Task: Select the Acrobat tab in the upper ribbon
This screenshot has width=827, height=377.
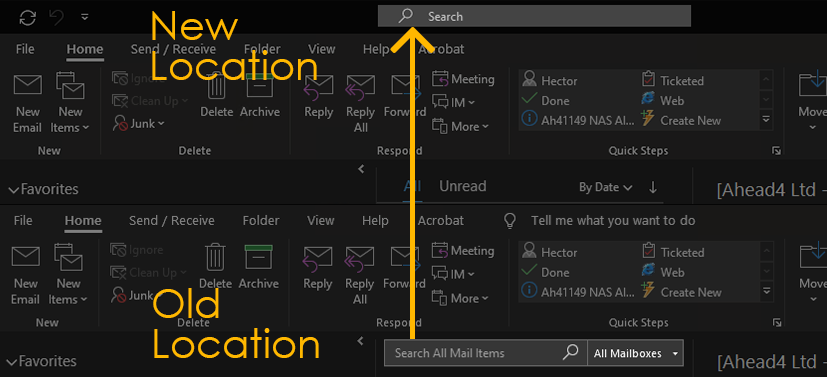Action: [441, 49]
